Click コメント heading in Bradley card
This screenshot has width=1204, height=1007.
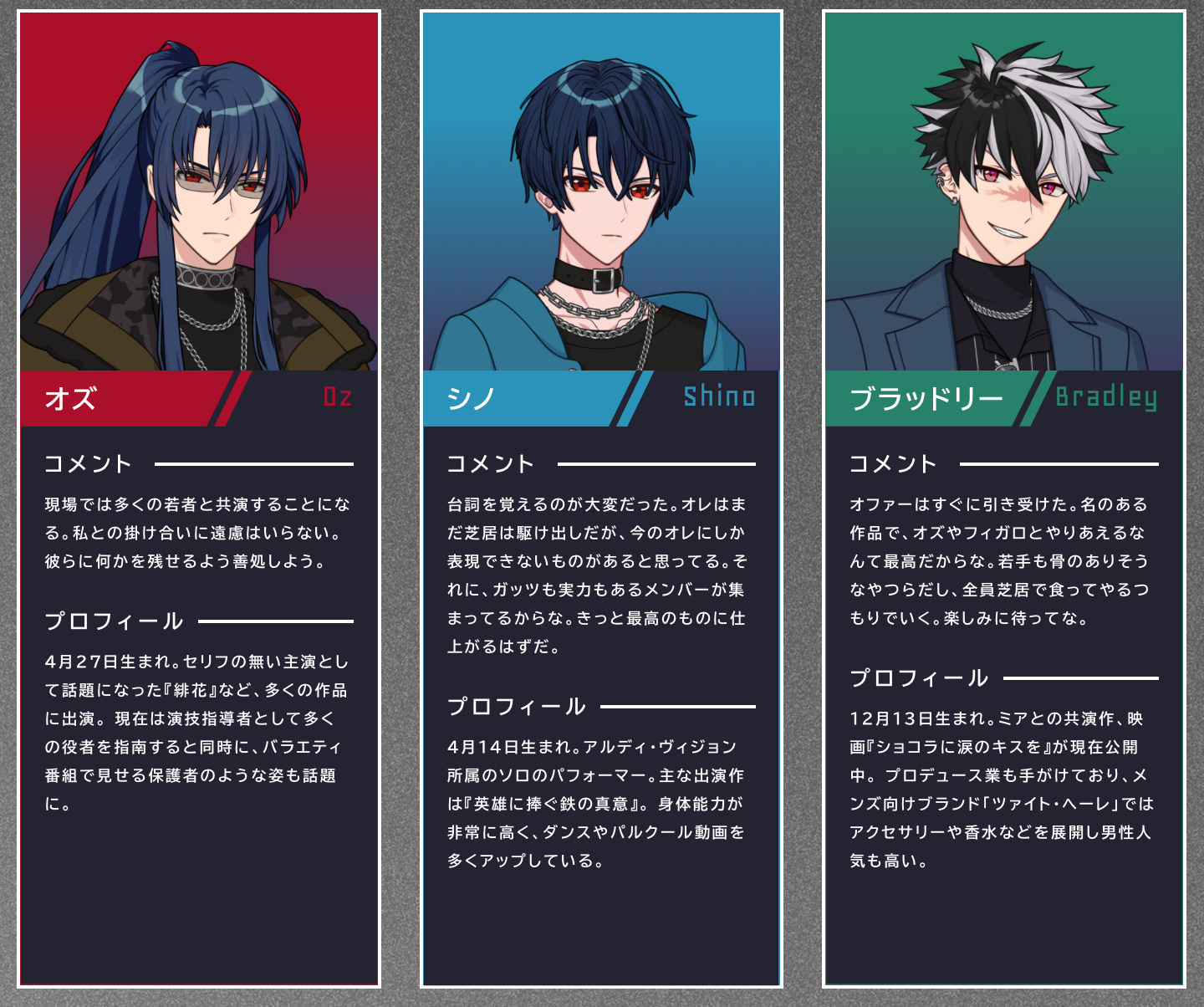pos(893,464)
